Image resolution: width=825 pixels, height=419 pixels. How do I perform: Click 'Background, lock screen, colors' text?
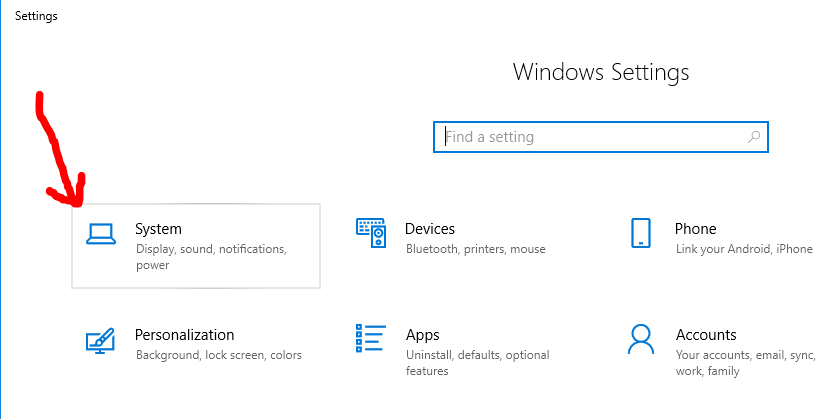coord(218,355)
